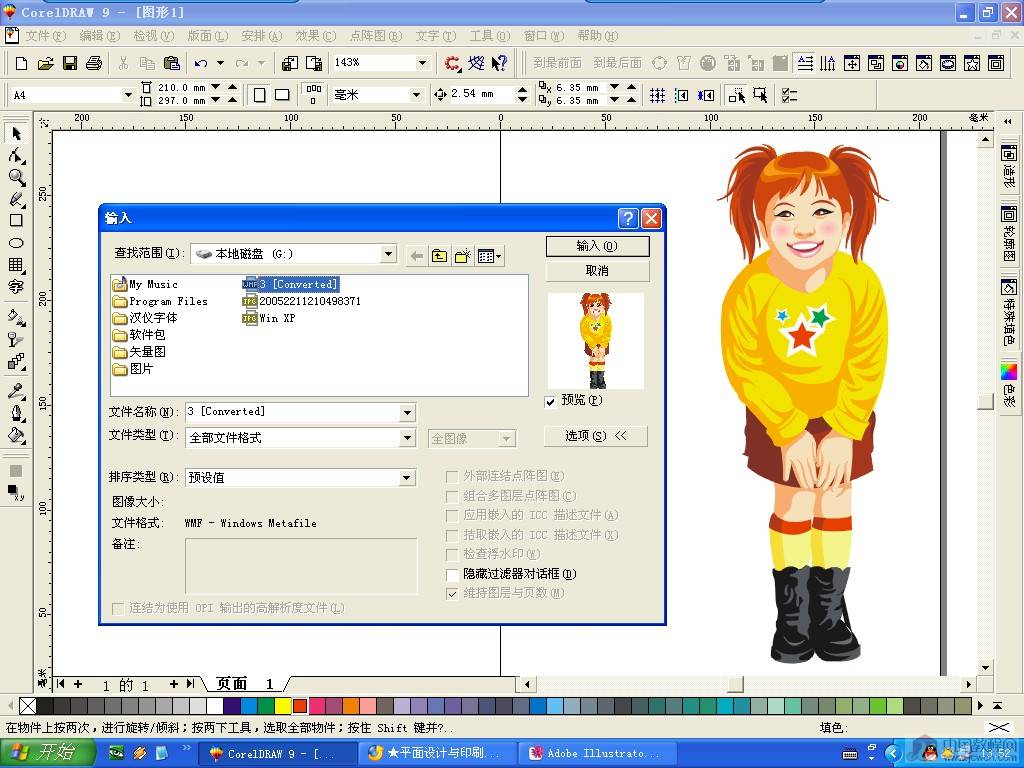Screen dimensions: 1024x768
Task: Select the 矢量图 folder in file list
Action: tap(139, 351)
